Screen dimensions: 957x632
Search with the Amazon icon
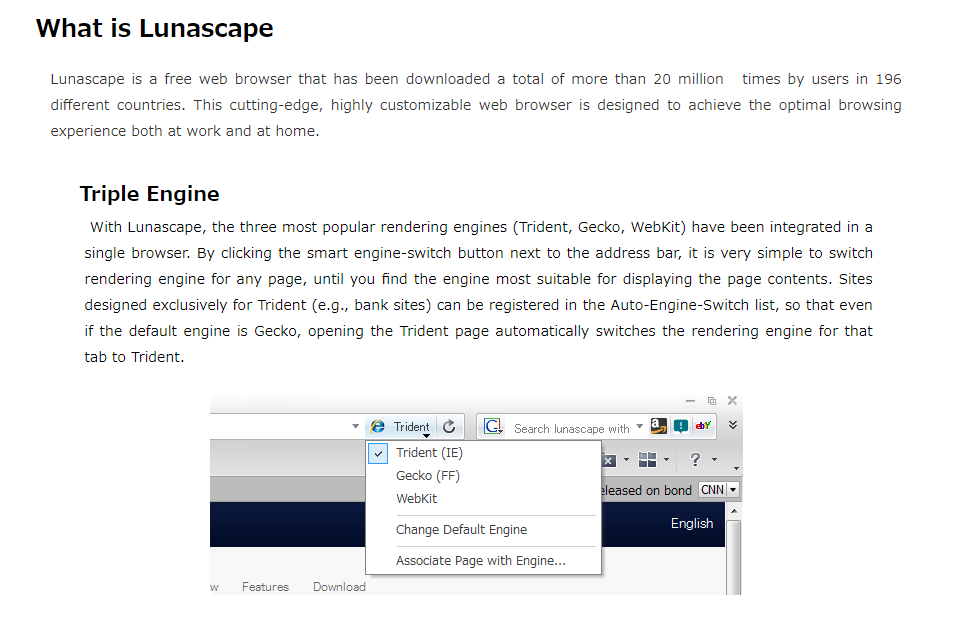pyautogui.click(x=659, y=426)
